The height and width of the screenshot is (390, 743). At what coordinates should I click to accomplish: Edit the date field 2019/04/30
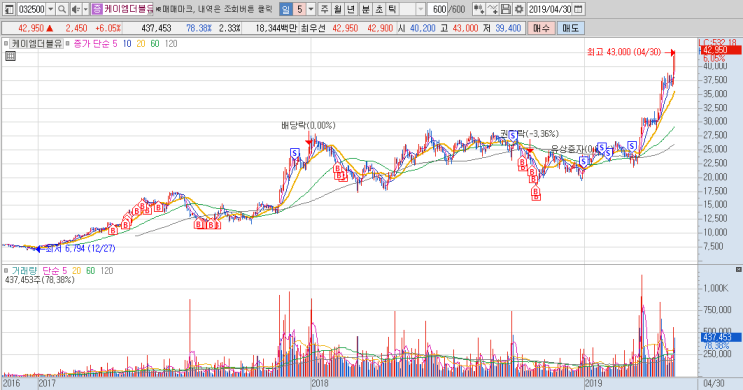[x=550, y=9]
